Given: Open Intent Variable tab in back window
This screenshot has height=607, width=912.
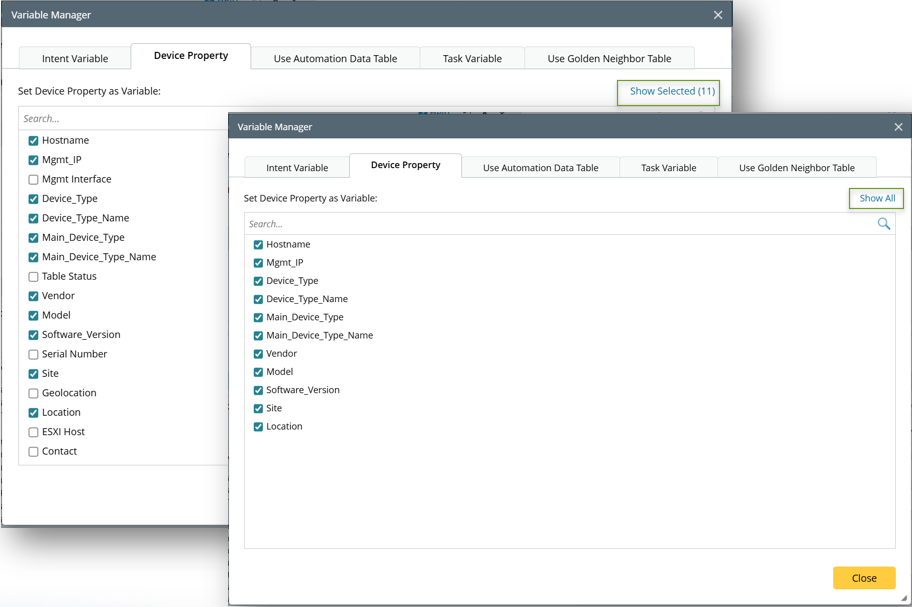Looking at the screenshot, I should (74, 58).
